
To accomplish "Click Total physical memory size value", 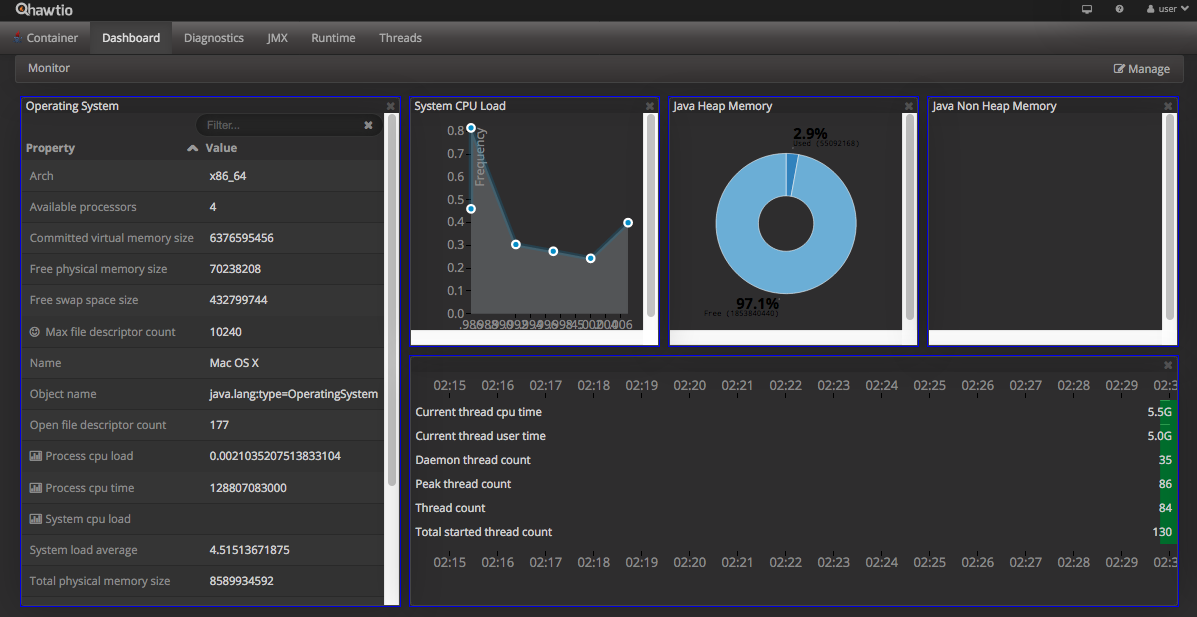I will pos(241,581).
